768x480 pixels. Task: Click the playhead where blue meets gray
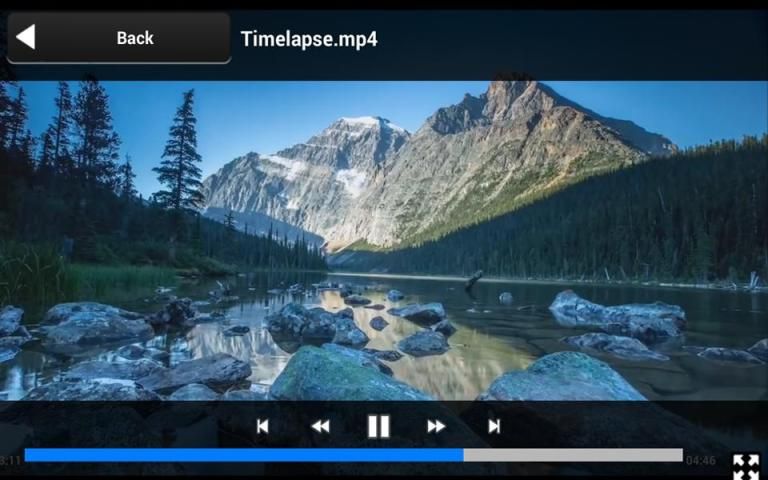coord(464,455)
